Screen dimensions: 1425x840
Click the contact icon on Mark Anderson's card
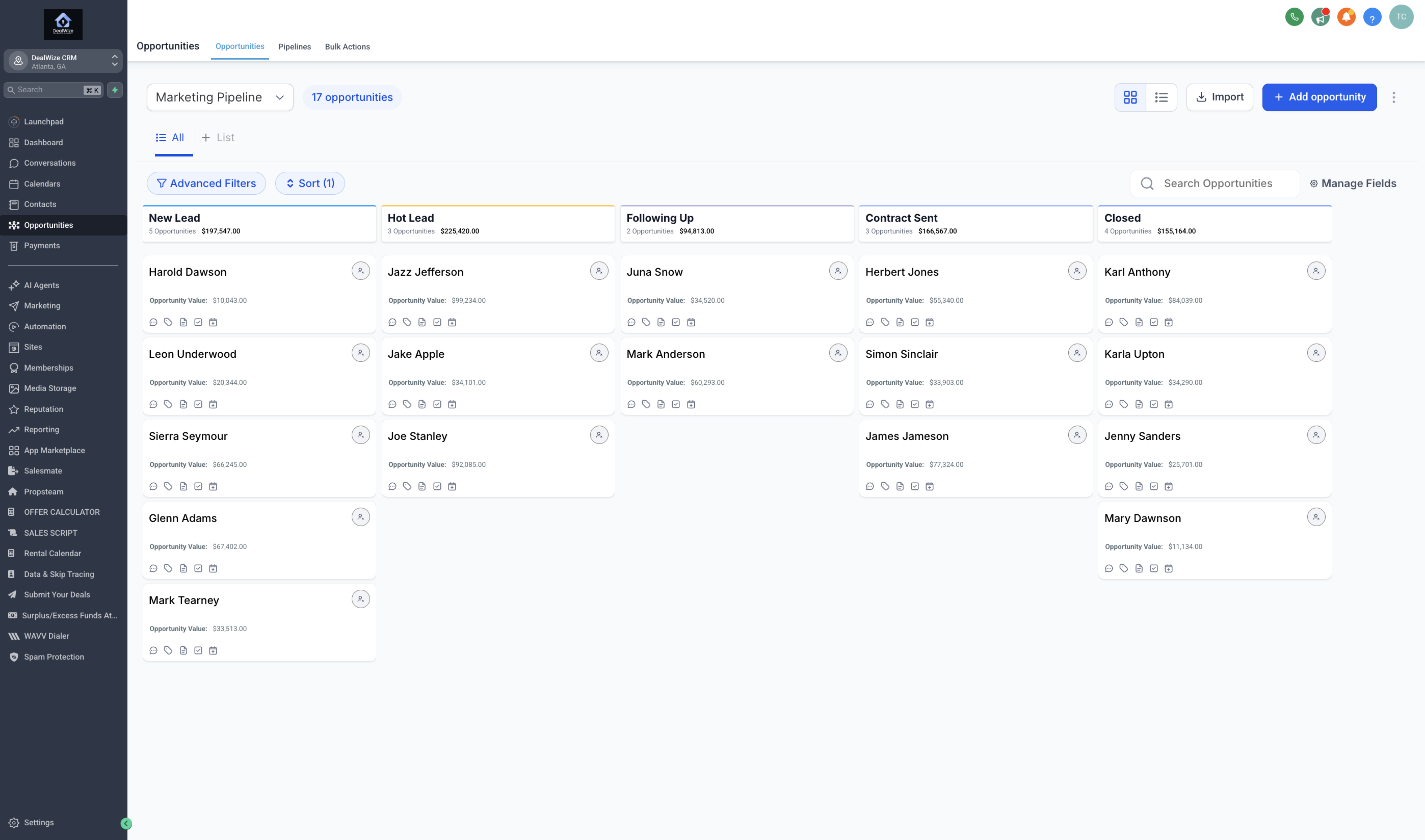(x=839, y=352)
